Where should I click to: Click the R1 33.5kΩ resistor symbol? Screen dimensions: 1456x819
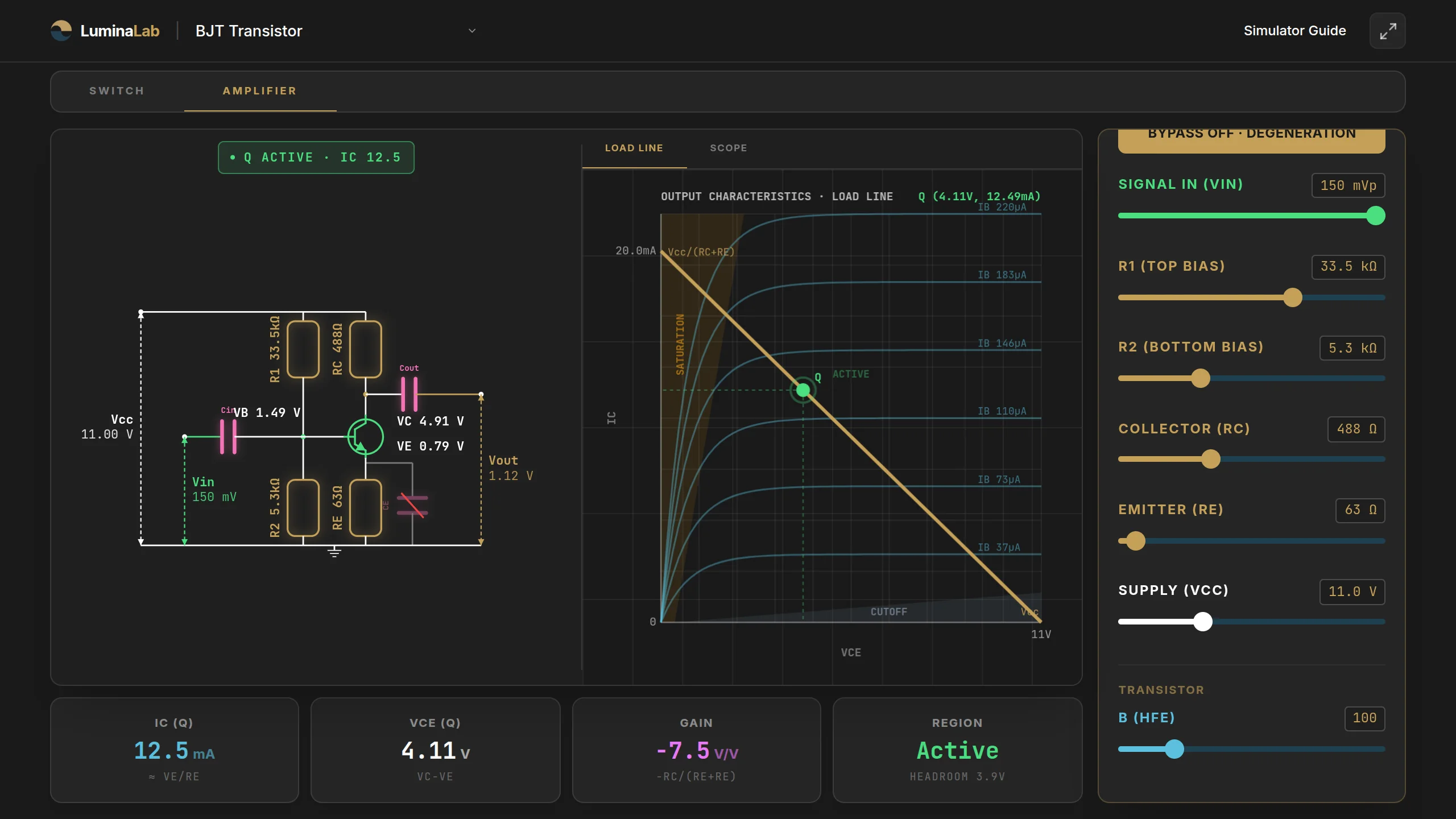[x=303, y=349]
